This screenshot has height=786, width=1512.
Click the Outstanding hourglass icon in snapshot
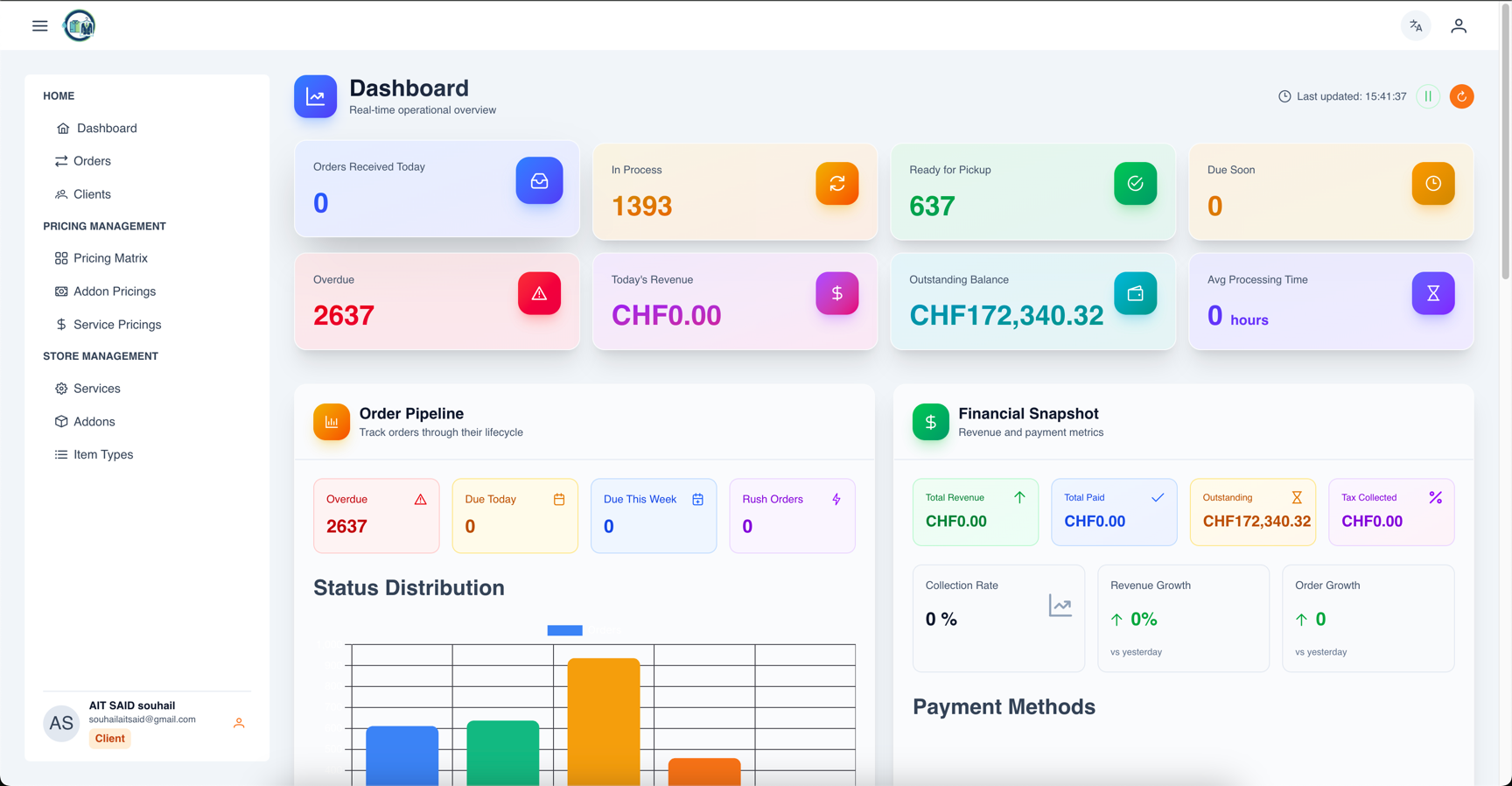pyautogui.click(x=1297, y=497)
